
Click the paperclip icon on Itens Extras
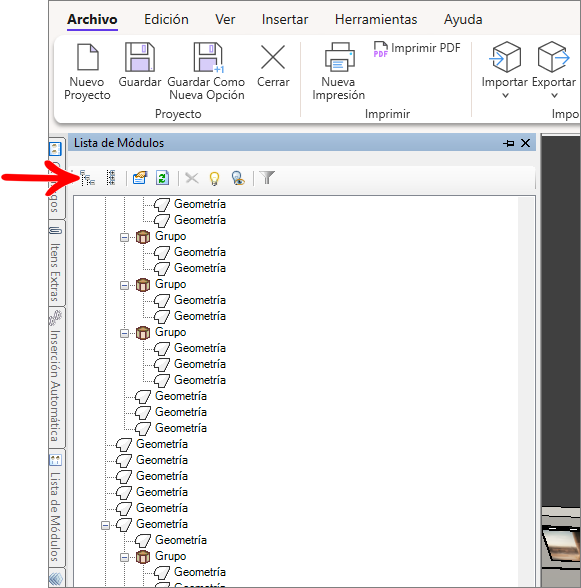point(56,230)
